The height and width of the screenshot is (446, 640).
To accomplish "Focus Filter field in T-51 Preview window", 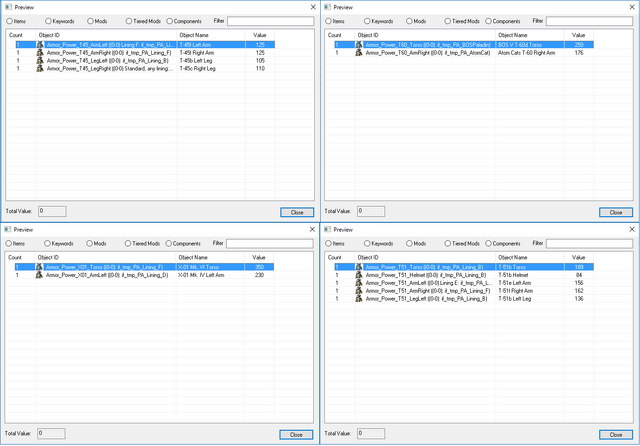I will [x=589, y=244].
